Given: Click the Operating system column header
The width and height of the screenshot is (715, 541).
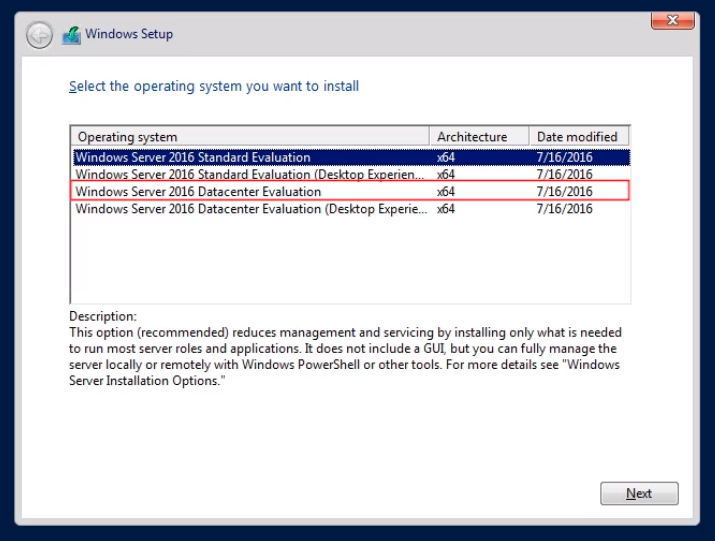Looking at the screenshot, I should (x=250, y=137).
